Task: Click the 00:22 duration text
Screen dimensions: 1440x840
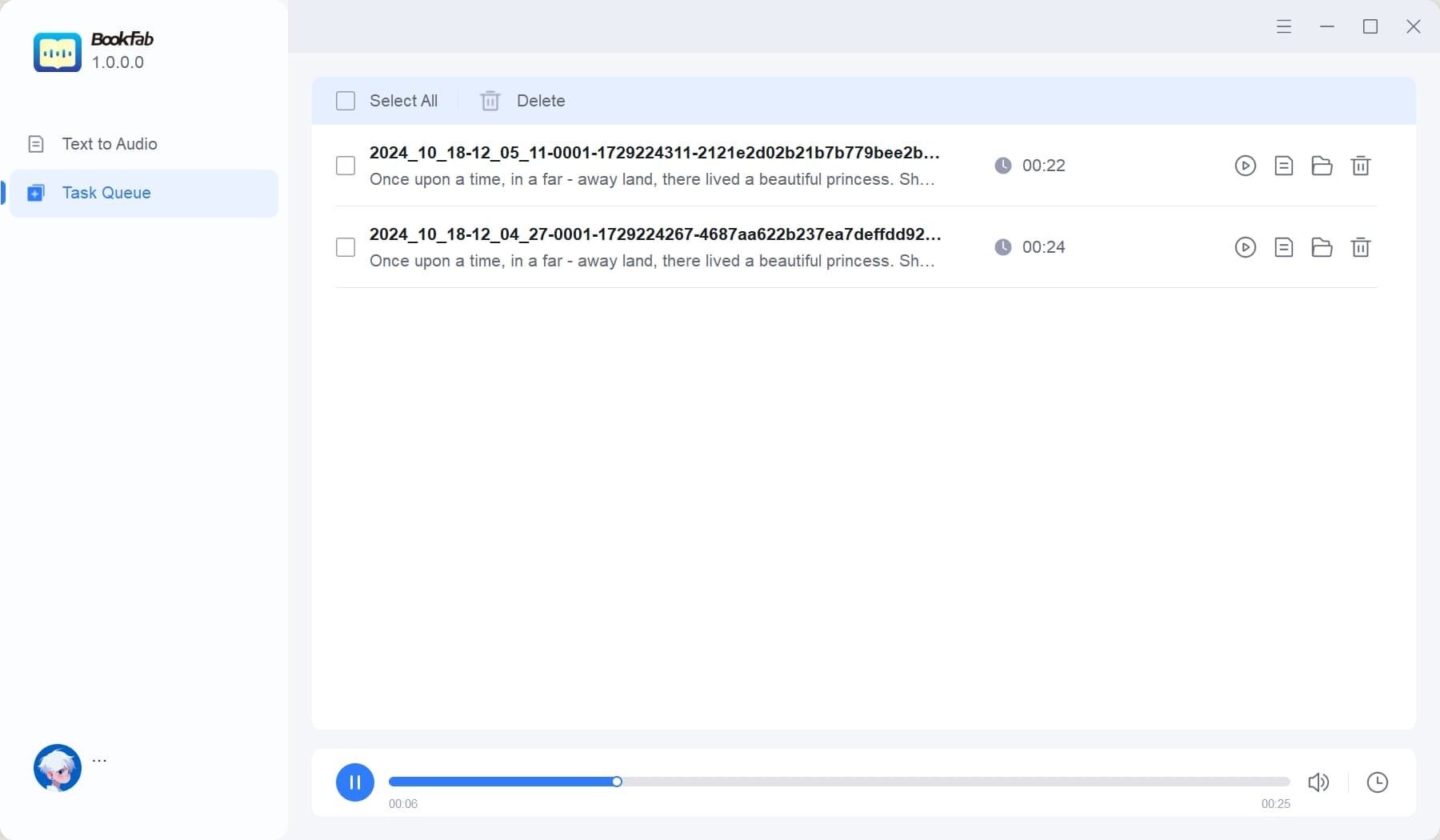Action: 1043,166
